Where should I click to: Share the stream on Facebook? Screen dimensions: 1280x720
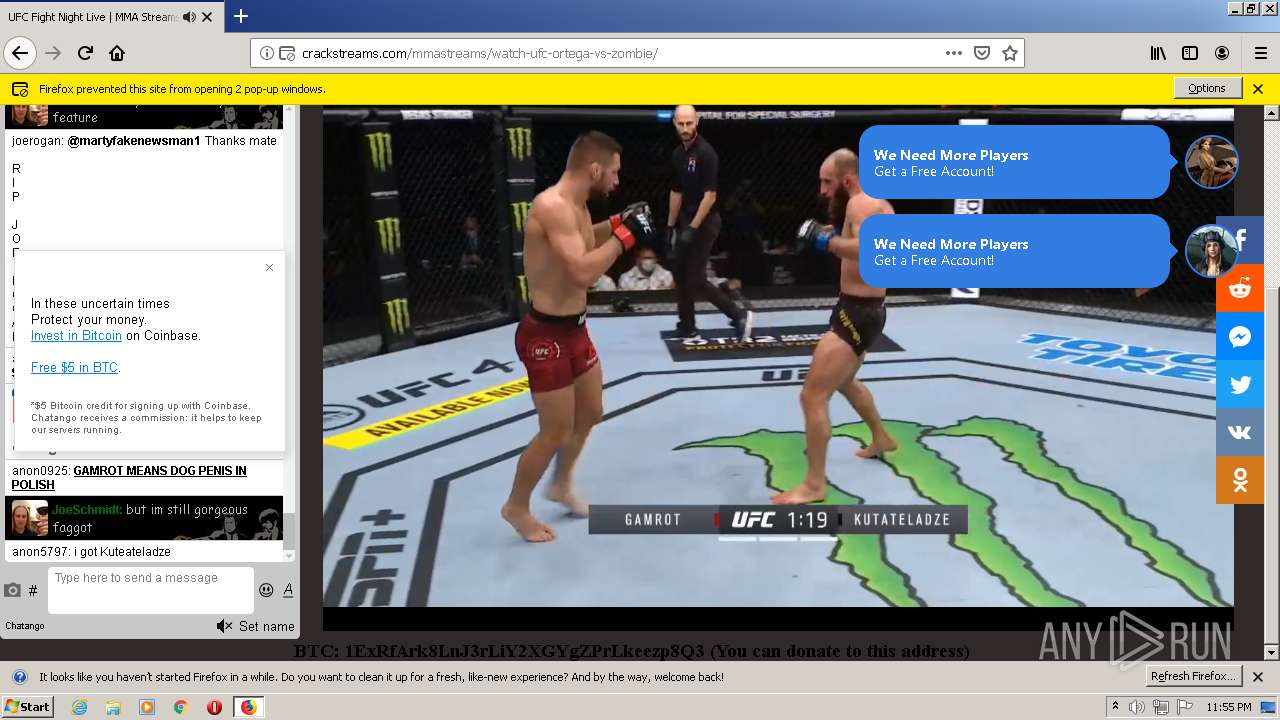coord(1240,240)
